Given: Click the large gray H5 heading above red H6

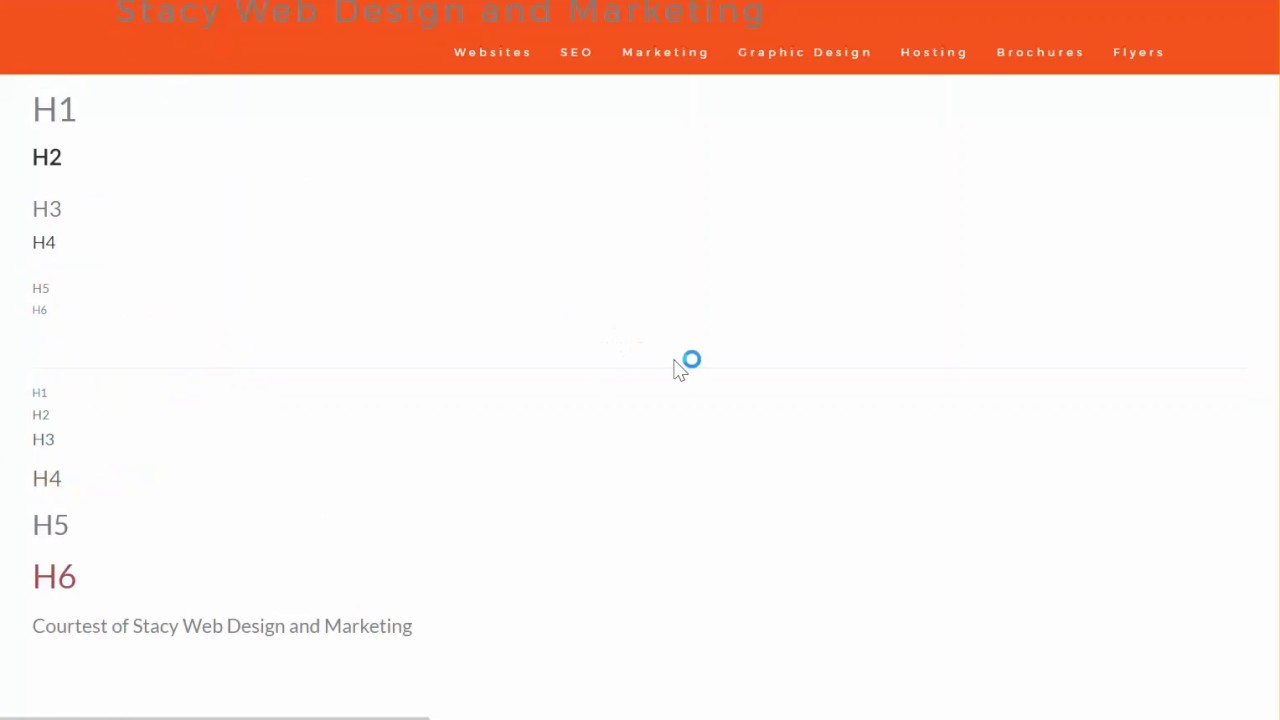Looking at the screenshot, I should [x=50, y=526].
